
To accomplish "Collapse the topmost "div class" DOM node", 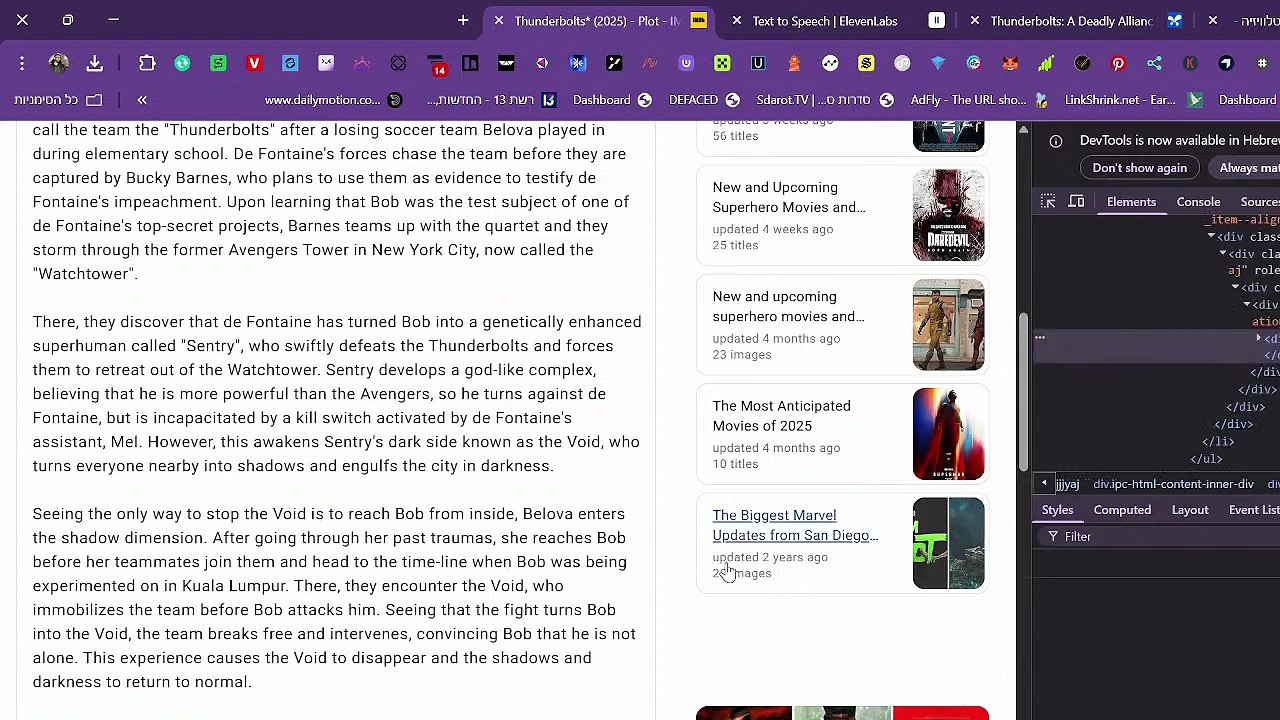I will [x=1211, y=237].
